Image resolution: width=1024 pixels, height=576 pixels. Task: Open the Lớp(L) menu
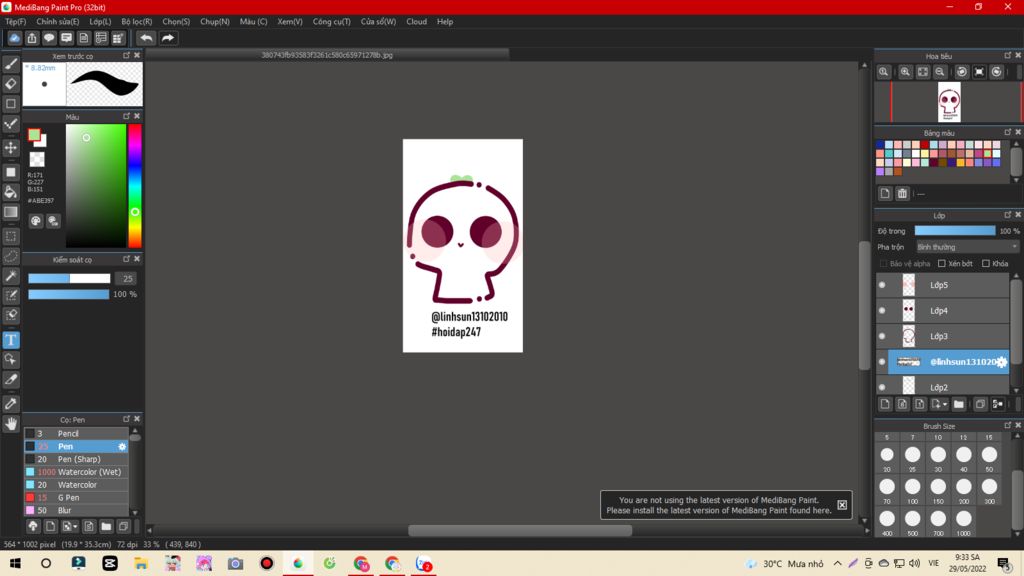point(100,22)
